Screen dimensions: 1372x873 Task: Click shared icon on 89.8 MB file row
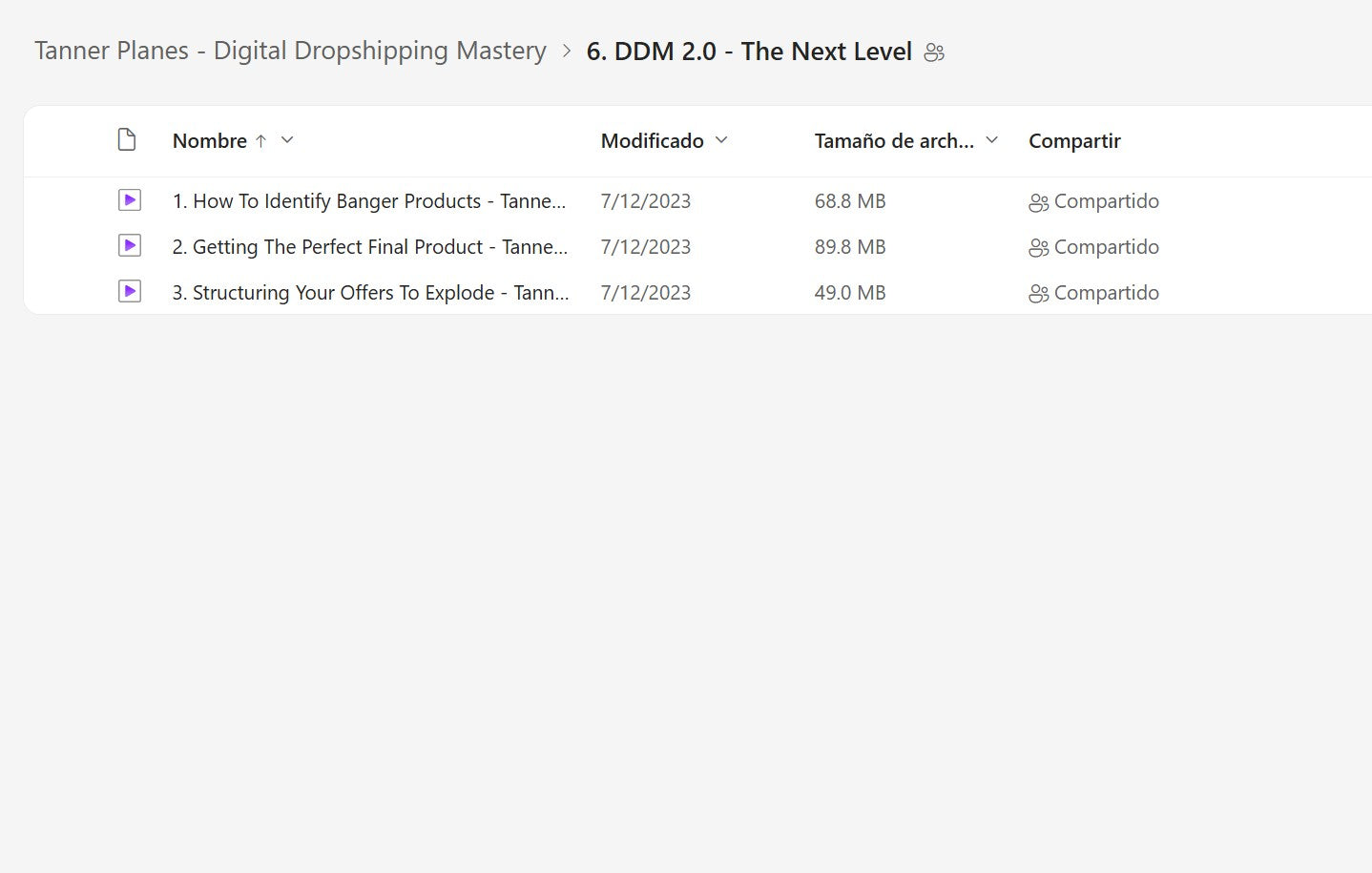(x=1038, y=248)
